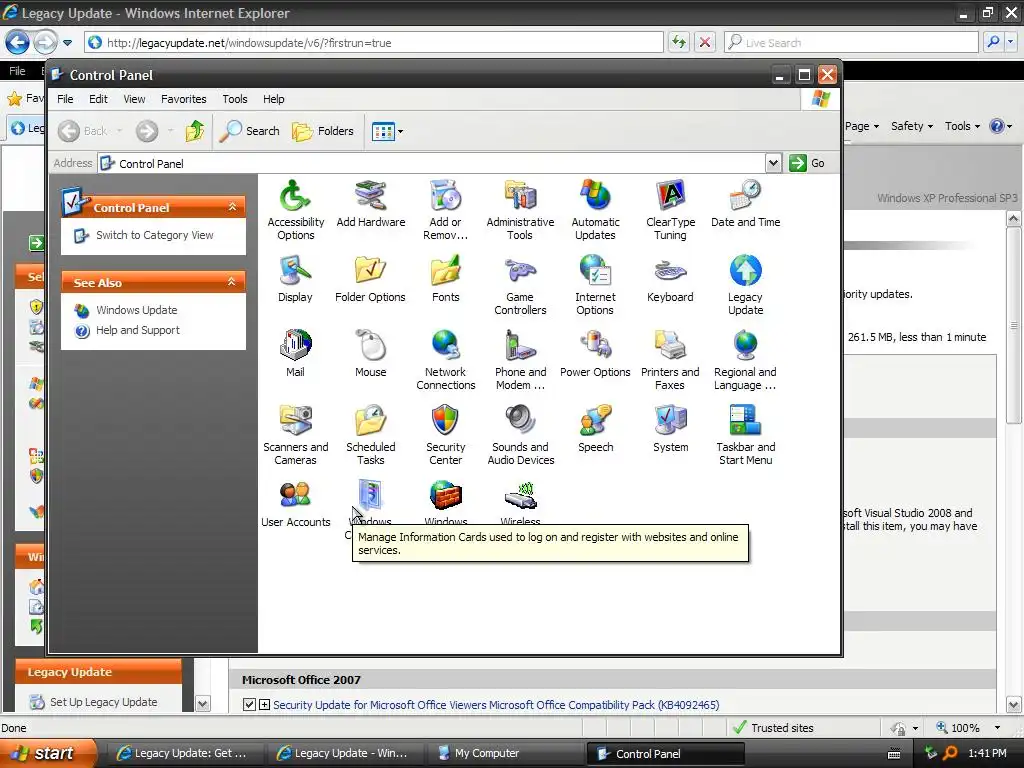Screen dimensions: 1024x768
Task: Open Administrative Tools
Action: click(520, 209)
